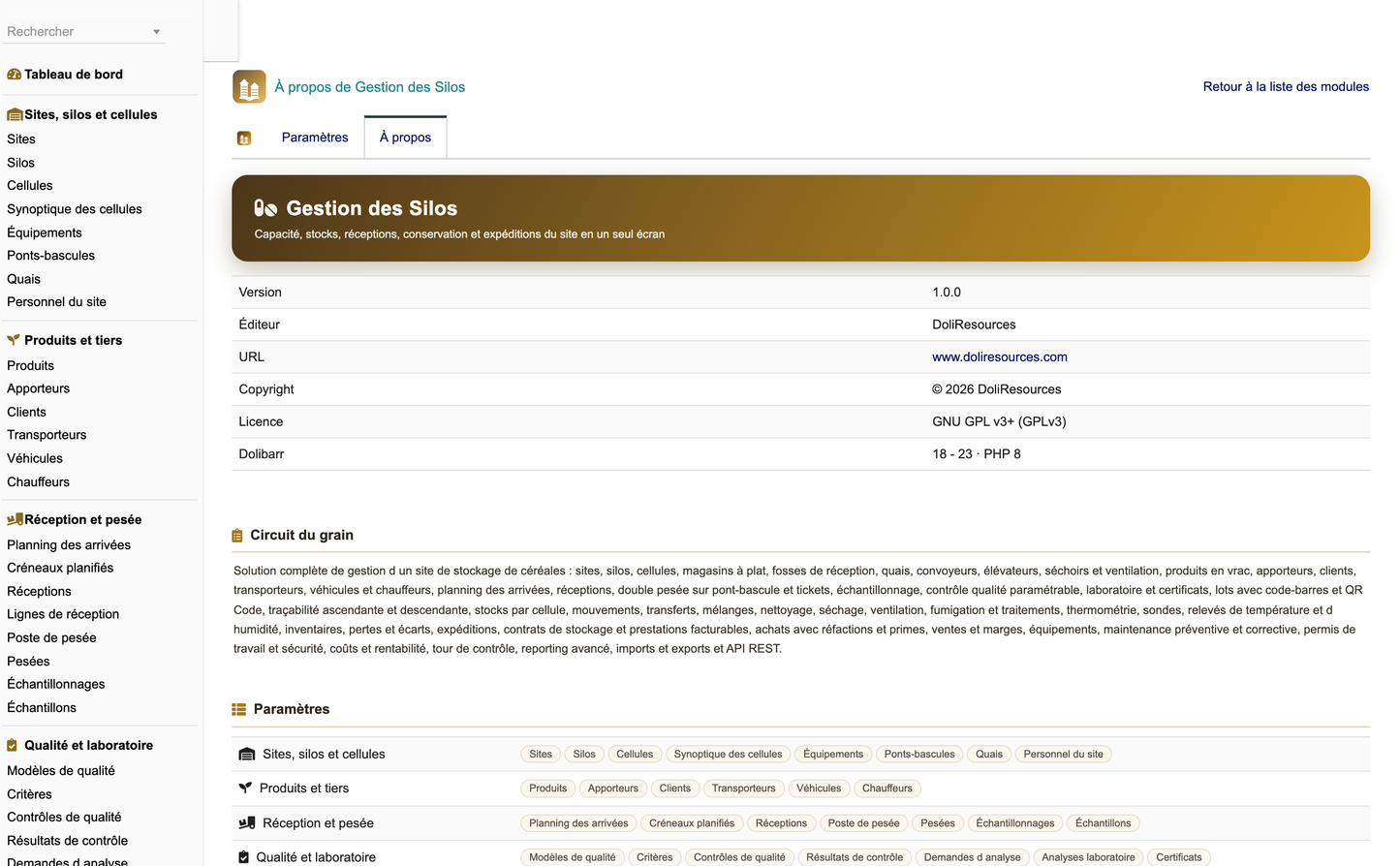Open Poste de pesée in sidebar
Screen dimensions: 1400x866
[51, 637]
